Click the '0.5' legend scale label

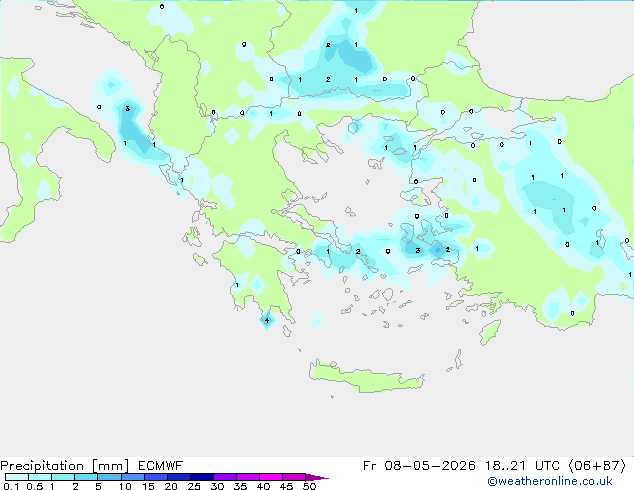pyautogui.click(x=35, y=486)
